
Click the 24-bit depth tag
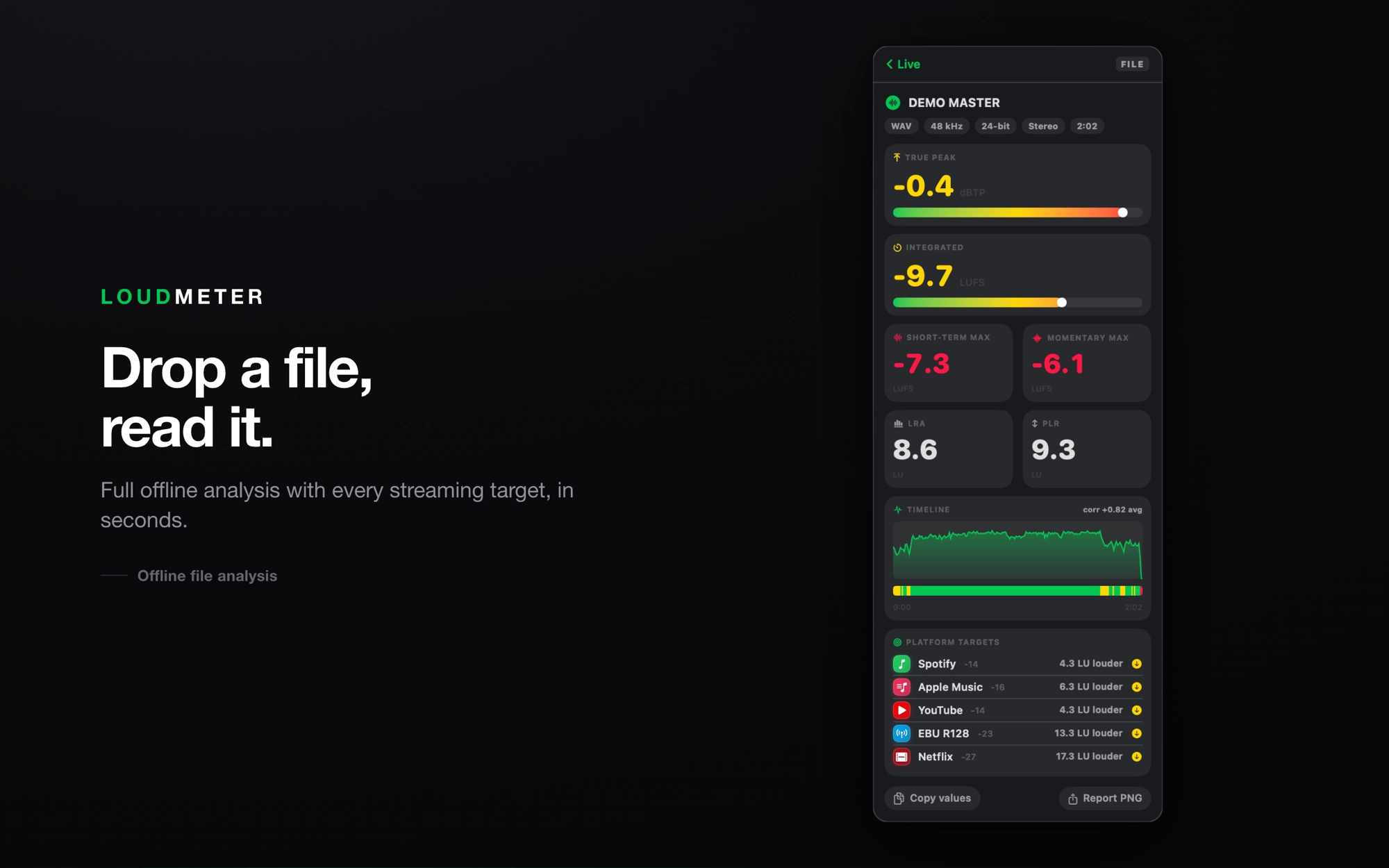pos(995,126)
